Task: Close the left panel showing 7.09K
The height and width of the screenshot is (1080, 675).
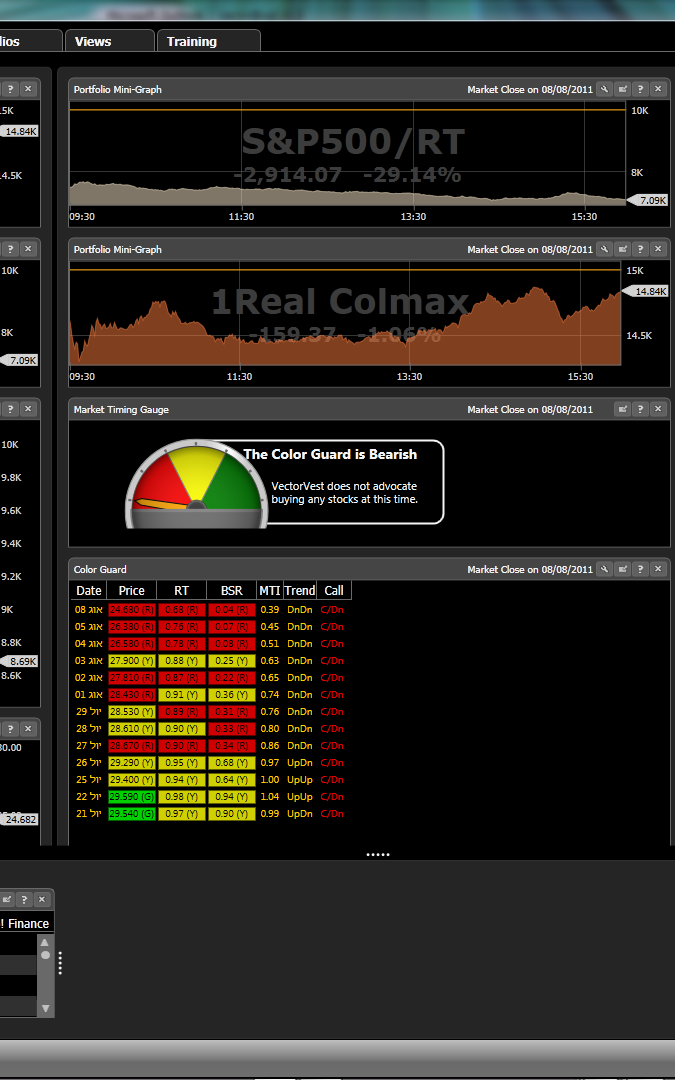Action: [28, 249]
